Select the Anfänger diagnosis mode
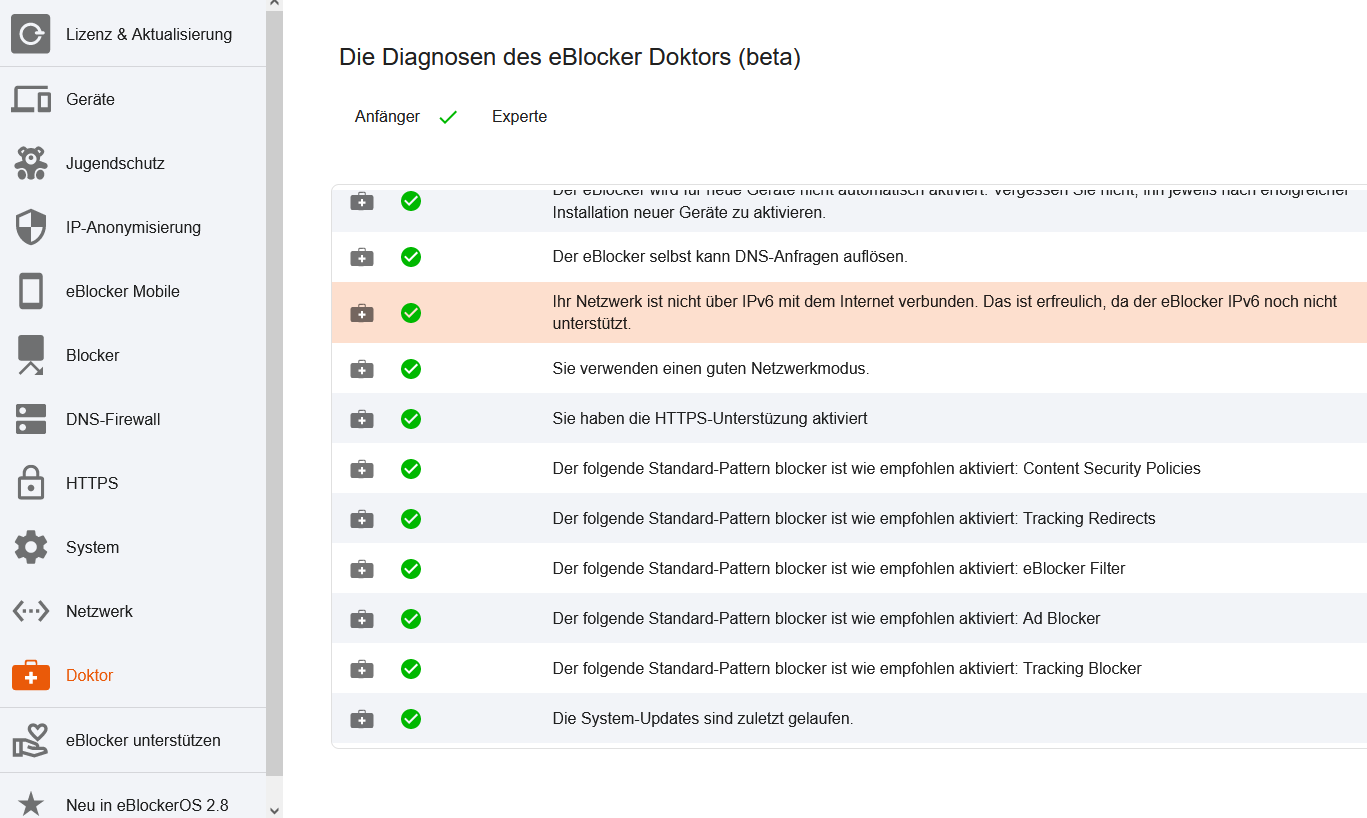The height and width of the screenshot is (818, 1367). [387, 117]
